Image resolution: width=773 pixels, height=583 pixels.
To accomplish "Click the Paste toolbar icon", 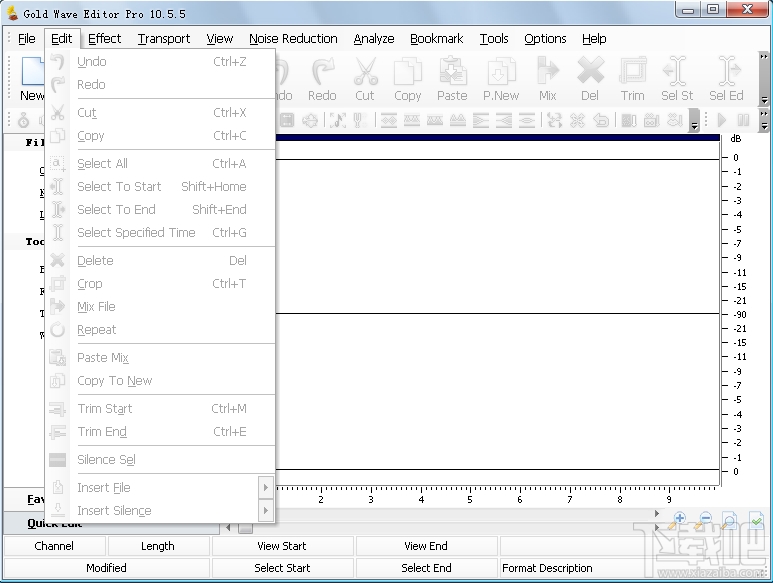I will (x=453, y=71).
